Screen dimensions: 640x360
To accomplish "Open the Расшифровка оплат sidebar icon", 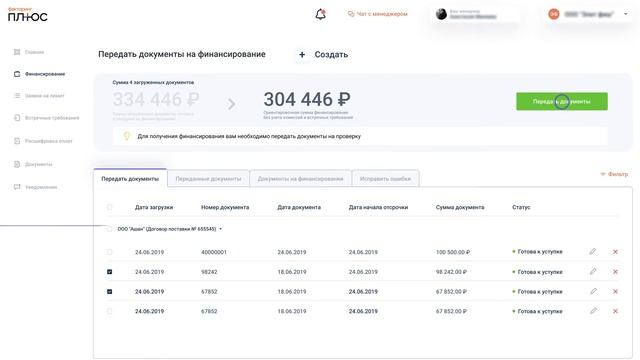I will coord(17,141).
